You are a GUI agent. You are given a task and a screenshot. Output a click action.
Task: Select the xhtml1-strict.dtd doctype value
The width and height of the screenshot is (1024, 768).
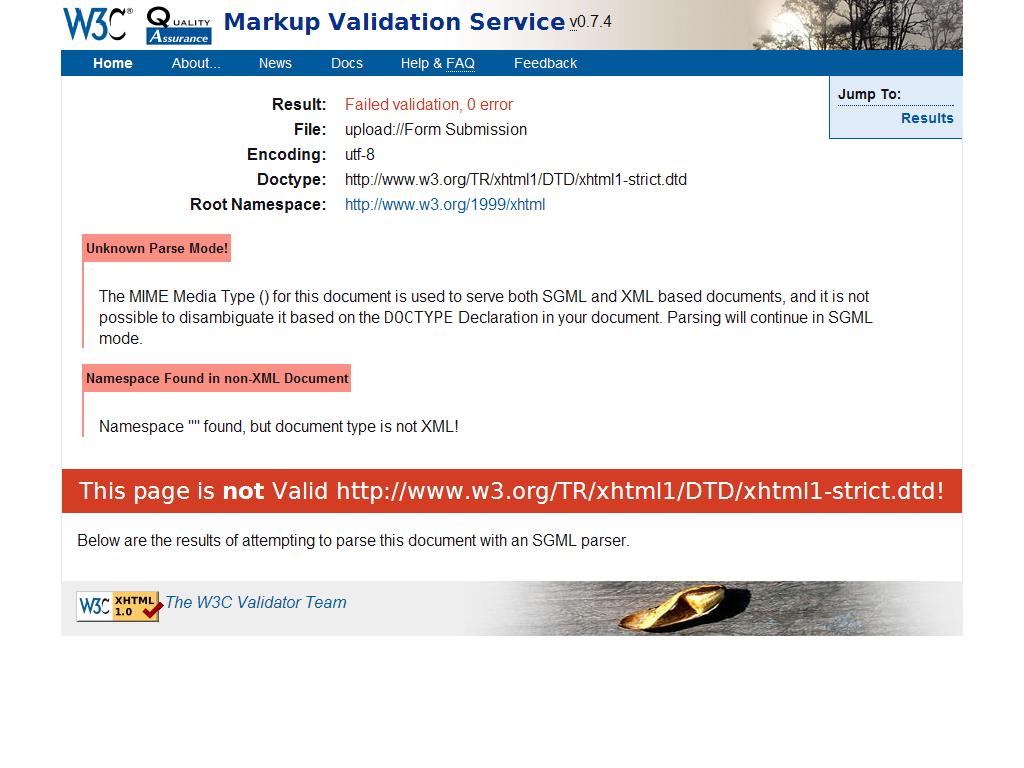516,180
